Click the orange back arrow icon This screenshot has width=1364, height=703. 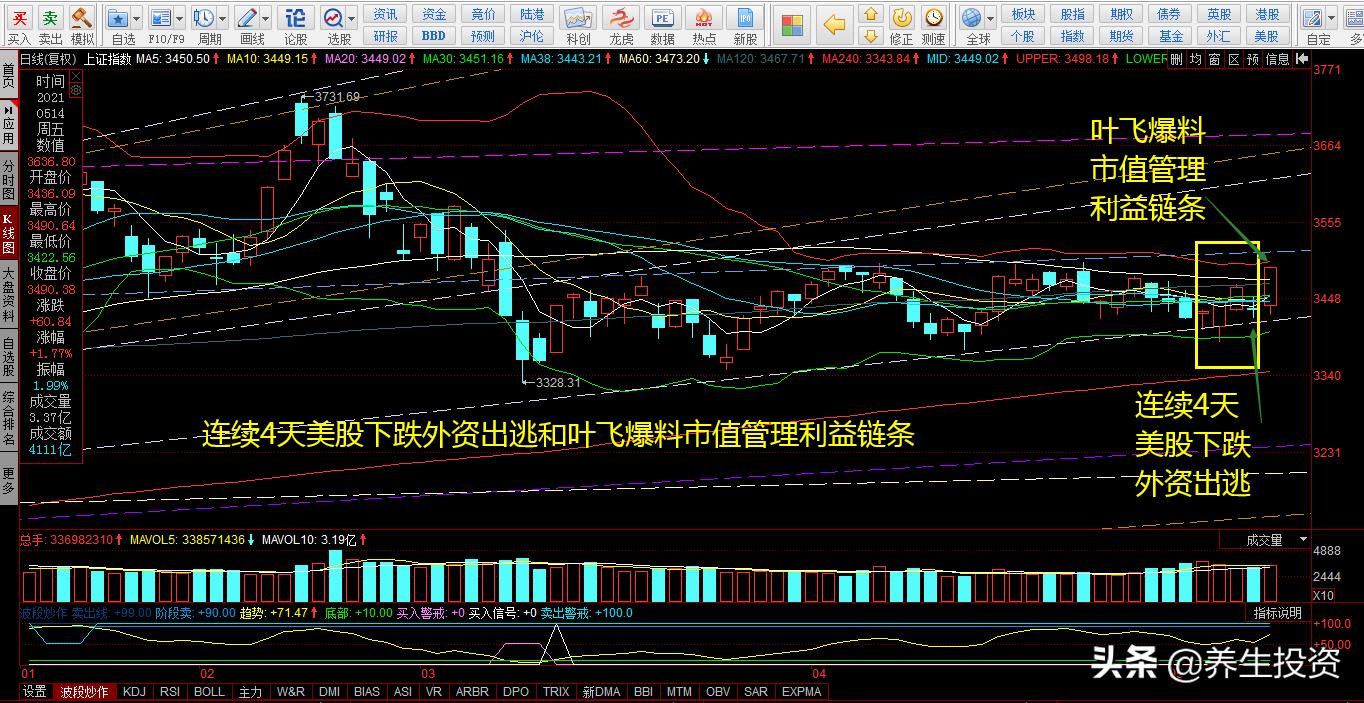point(833,24)
